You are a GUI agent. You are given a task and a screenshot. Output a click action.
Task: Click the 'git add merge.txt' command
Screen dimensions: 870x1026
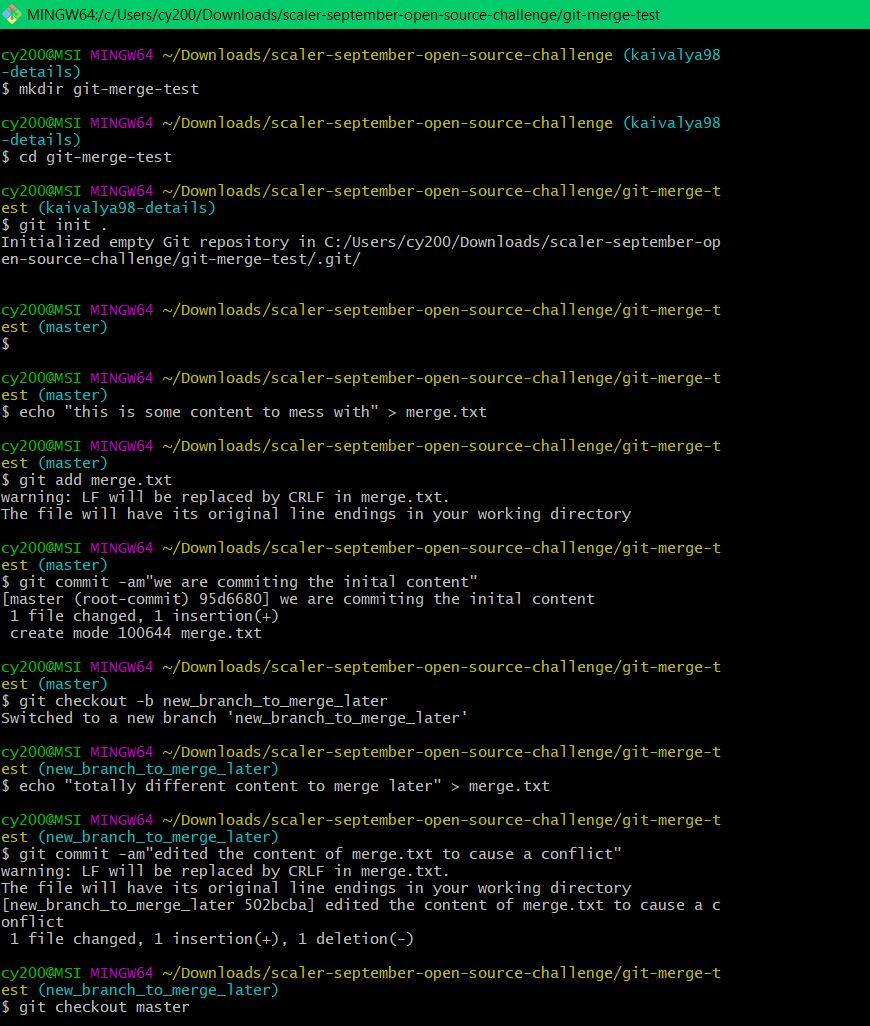(x=86, y=480)
